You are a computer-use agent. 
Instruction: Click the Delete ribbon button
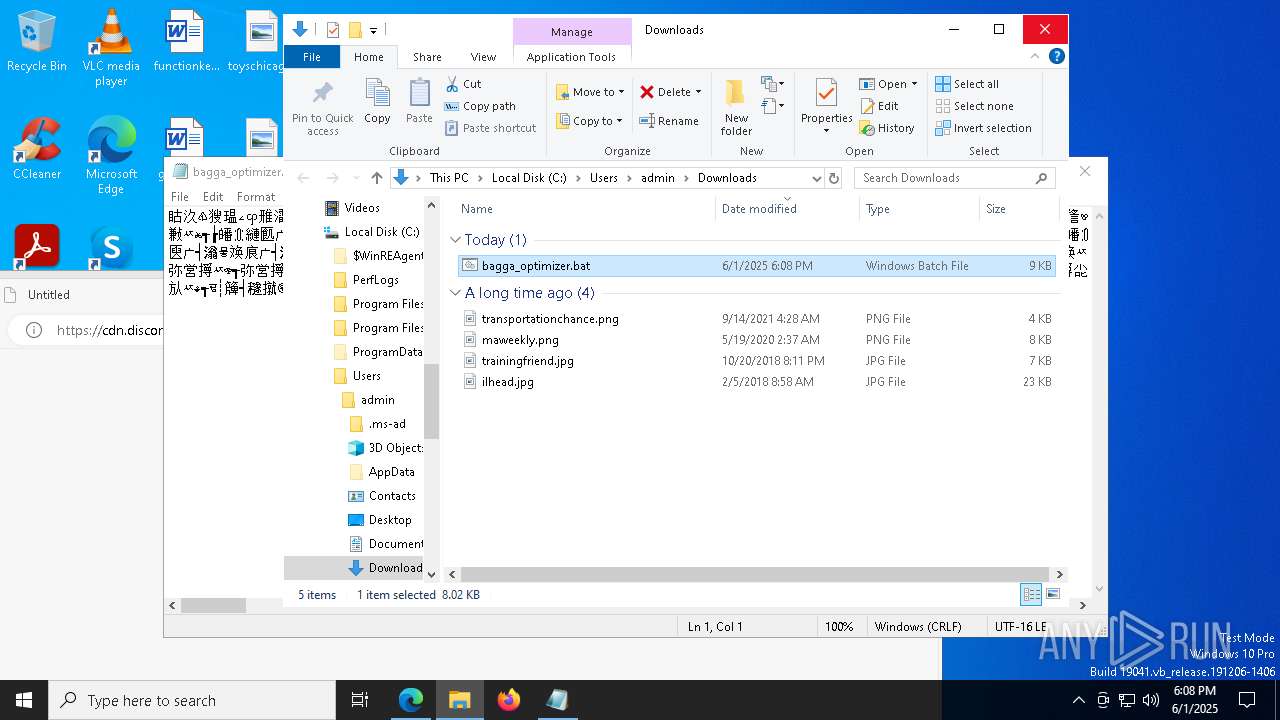click(x=665, y=92)
